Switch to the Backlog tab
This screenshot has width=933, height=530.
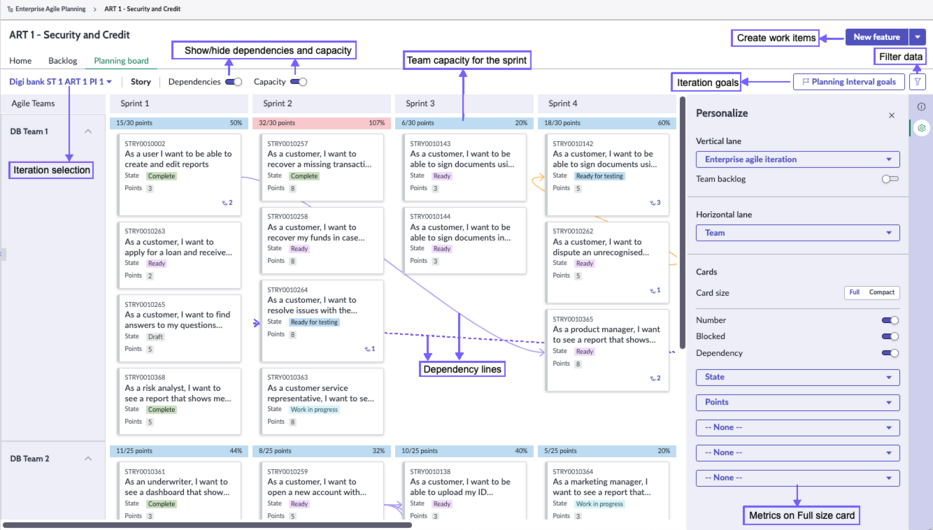62,61
